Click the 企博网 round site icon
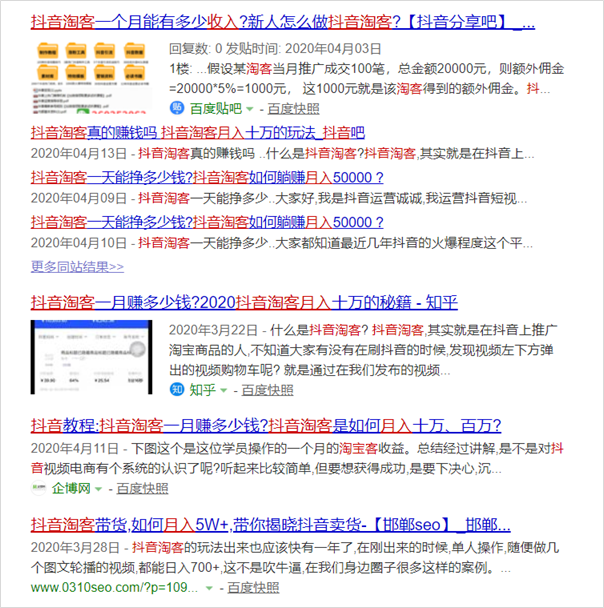 pos(38,488)
